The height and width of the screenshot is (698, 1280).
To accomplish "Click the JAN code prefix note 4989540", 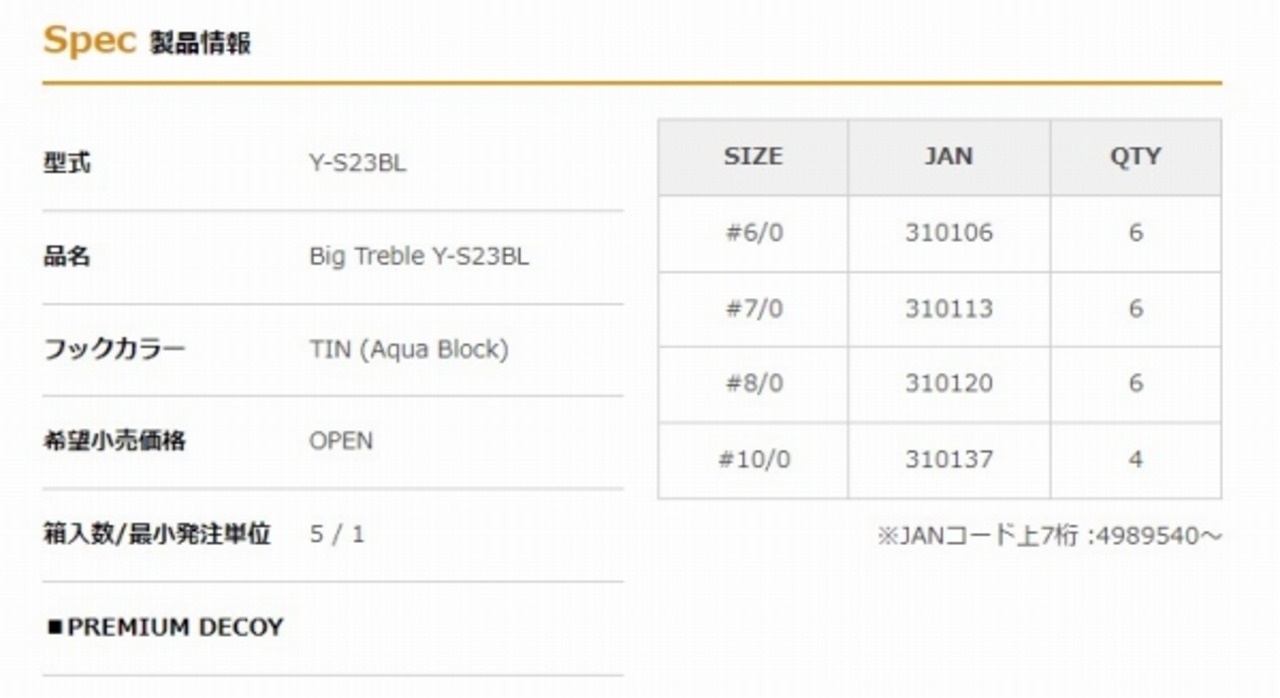I will (x=1049, y=536).
